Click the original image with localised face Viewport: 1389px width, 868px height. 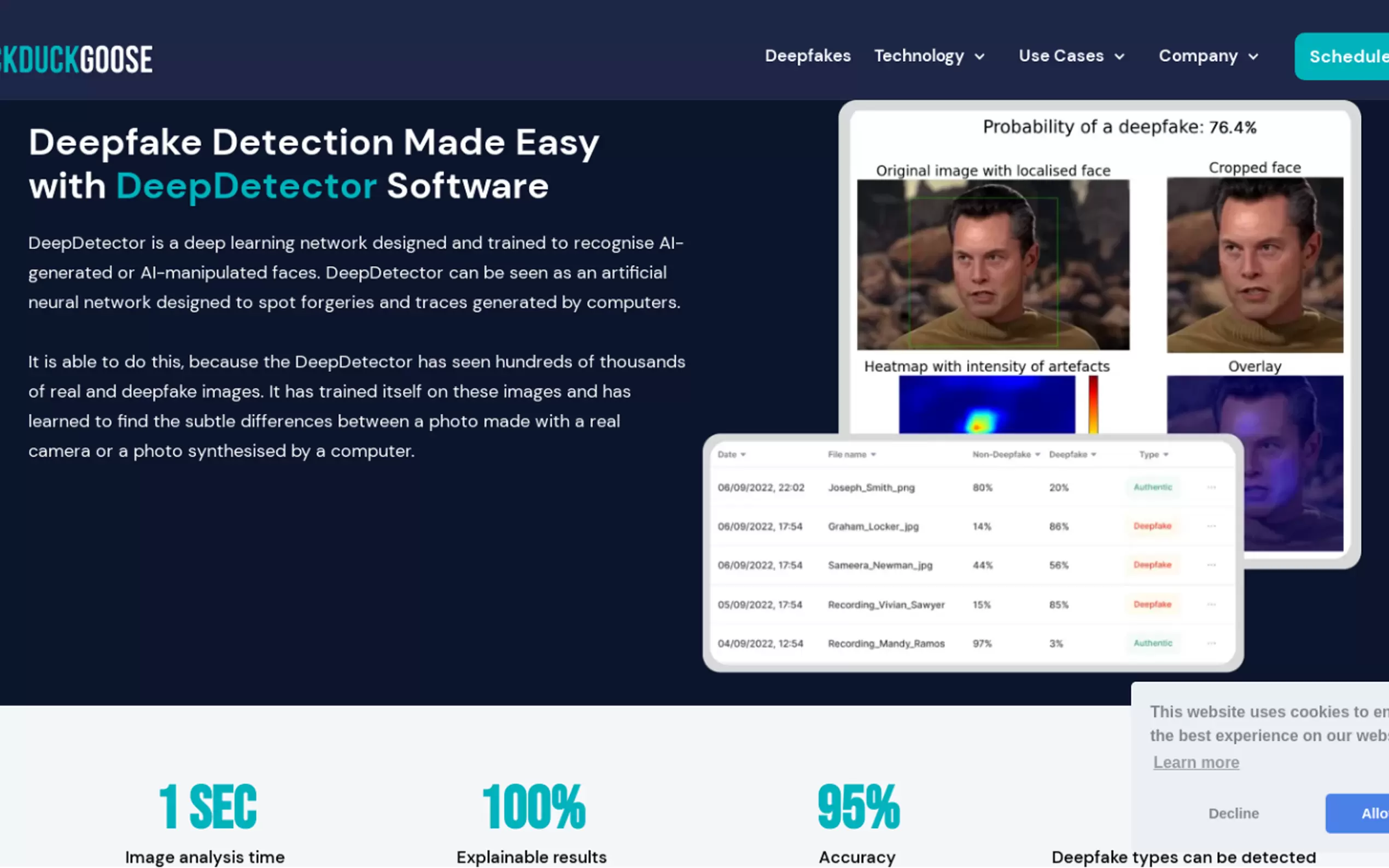coord(992,265)
